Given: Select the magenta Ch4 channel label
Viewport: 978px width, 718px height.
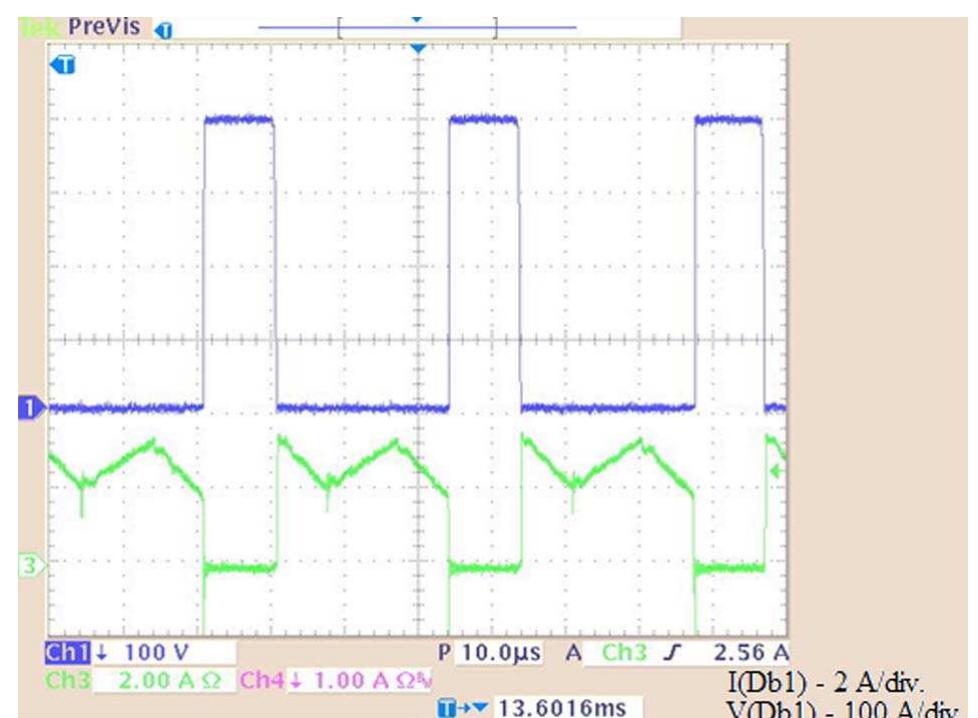Looking at the screenshot, I should (263, 680).
